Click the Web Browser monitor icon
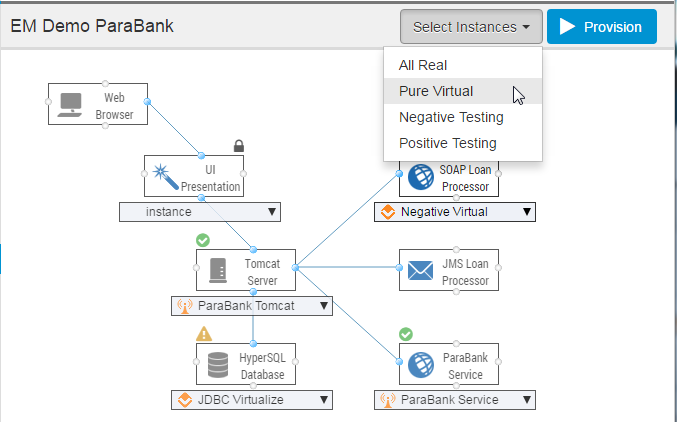677x422 pixels. click(x=70, y=105)
